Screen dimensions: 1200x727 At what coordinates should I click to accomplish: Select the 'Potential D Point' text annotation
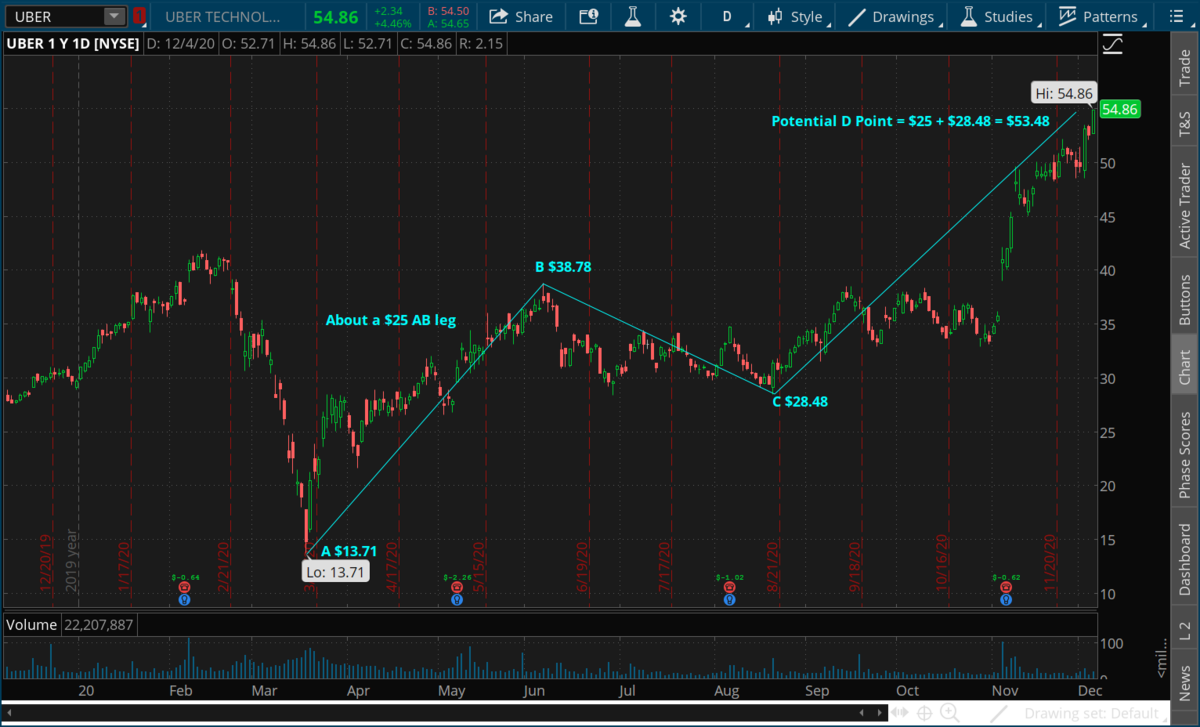[910, 121]
